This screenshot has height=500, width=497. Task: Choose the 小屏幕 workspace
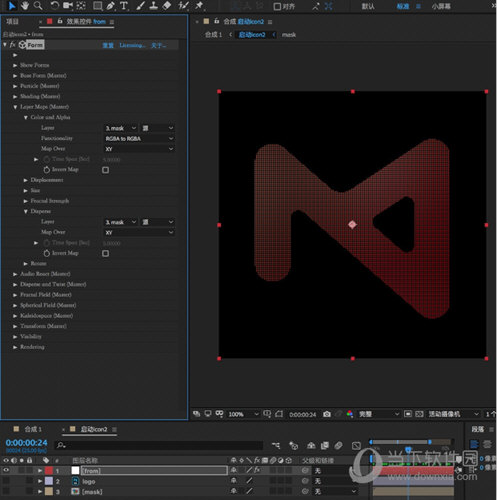point(441,6)
